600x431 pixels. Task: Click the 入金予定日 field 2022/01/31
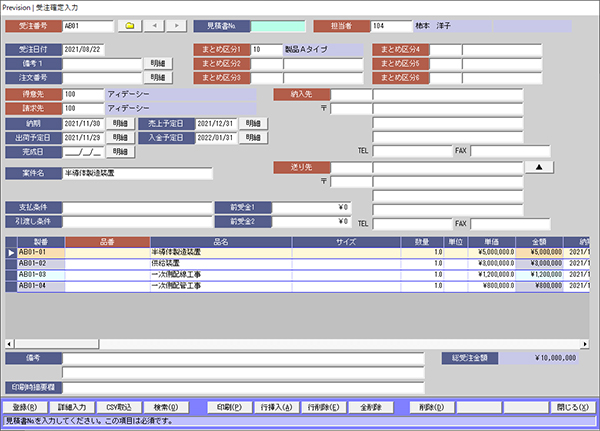tap(216, 137)
